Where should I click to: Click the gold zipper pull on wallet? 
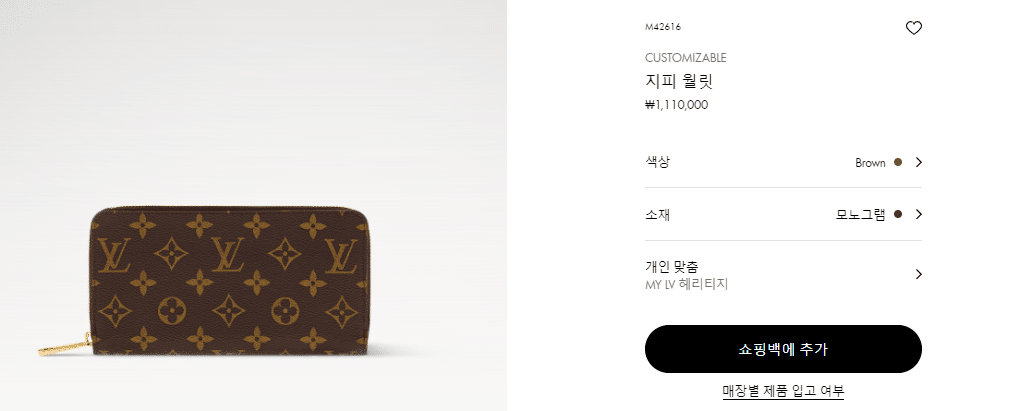tap(64, 345)
